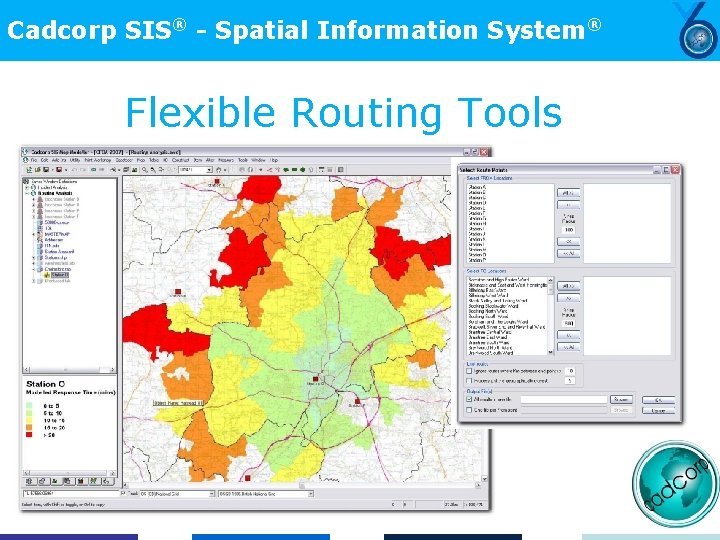The height and width of the screenshot is (540, 720).
Task: Click the snap radius field in the TO section
Action: (x=569, y=323)
